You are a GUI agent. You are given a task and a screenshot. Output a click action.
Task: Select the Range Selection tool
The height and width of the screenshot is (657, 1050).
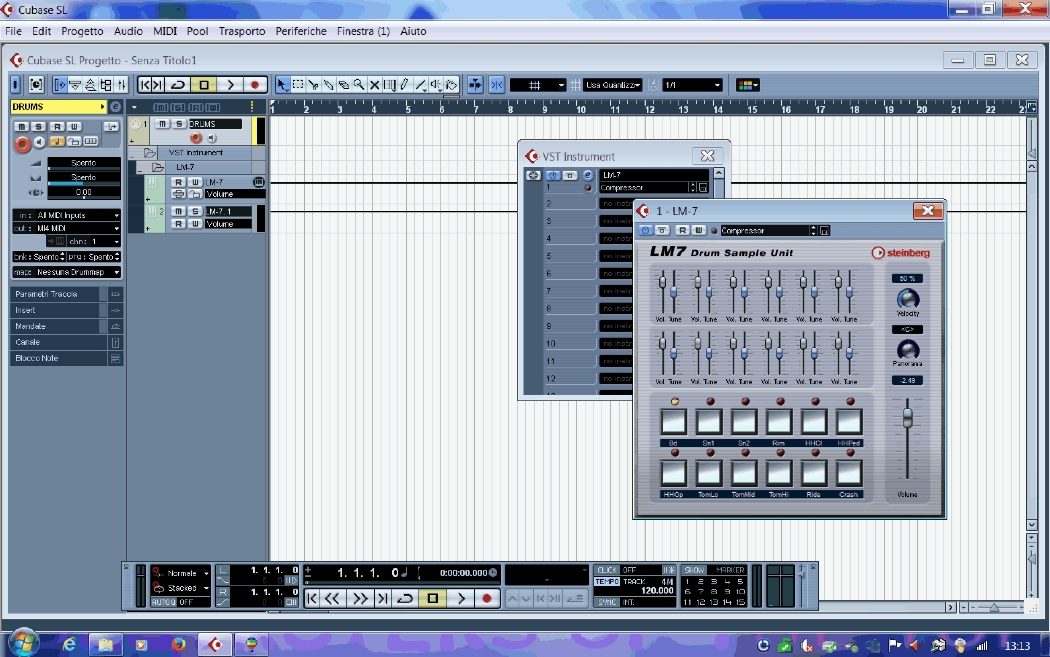tap(298, 85)
